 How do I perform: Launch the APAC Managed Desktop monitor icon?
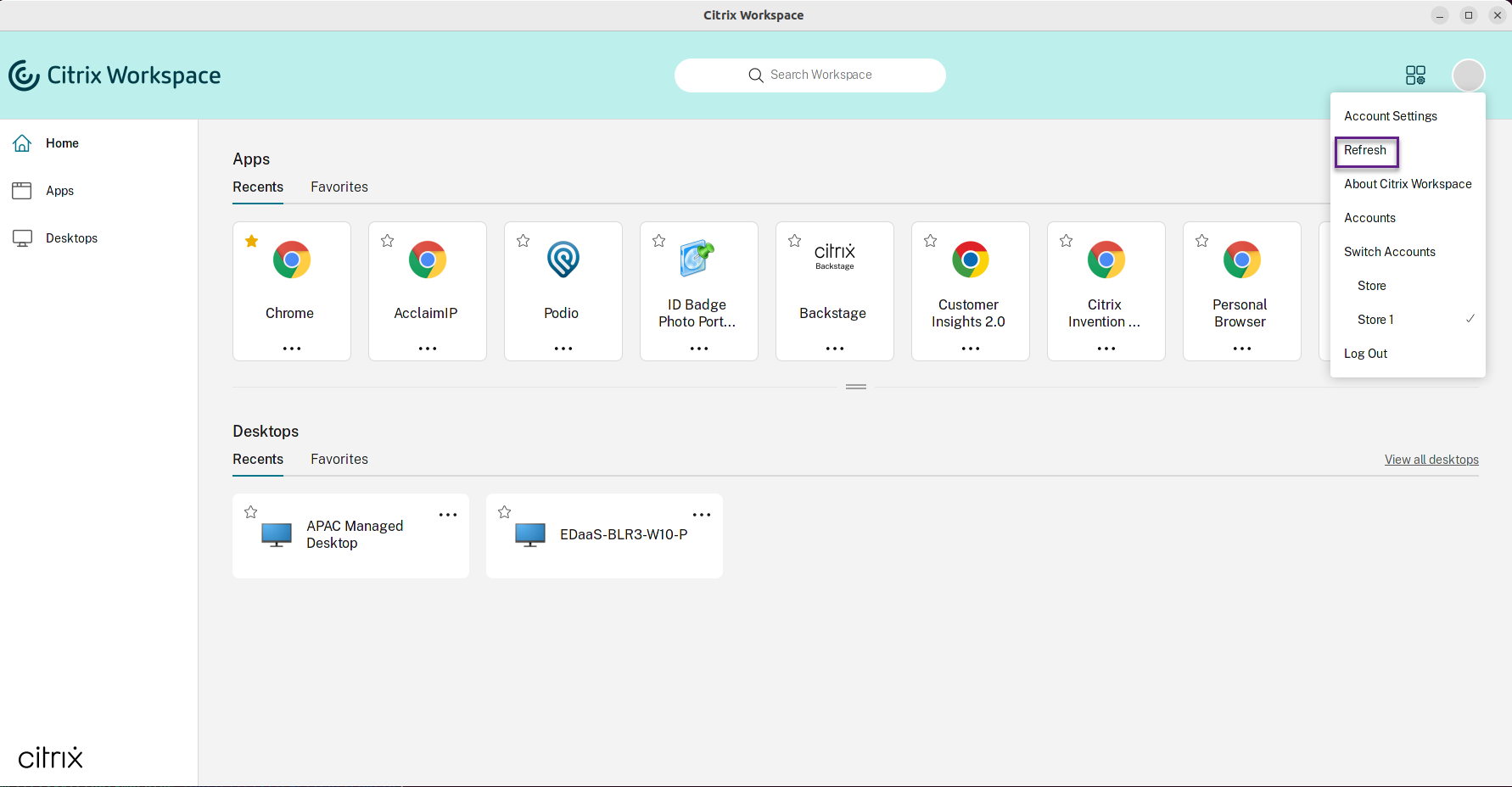277,535
